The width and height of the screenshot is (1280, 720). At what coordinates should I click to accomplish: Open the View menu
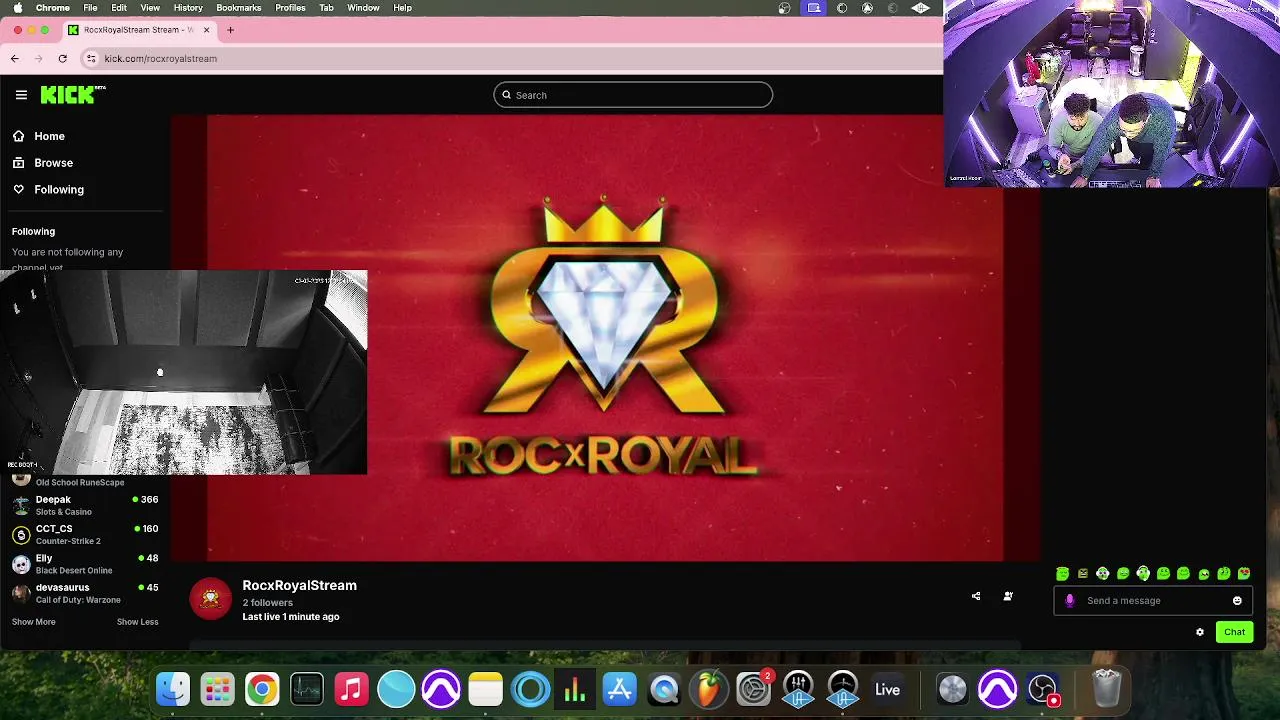coord(150,8)
